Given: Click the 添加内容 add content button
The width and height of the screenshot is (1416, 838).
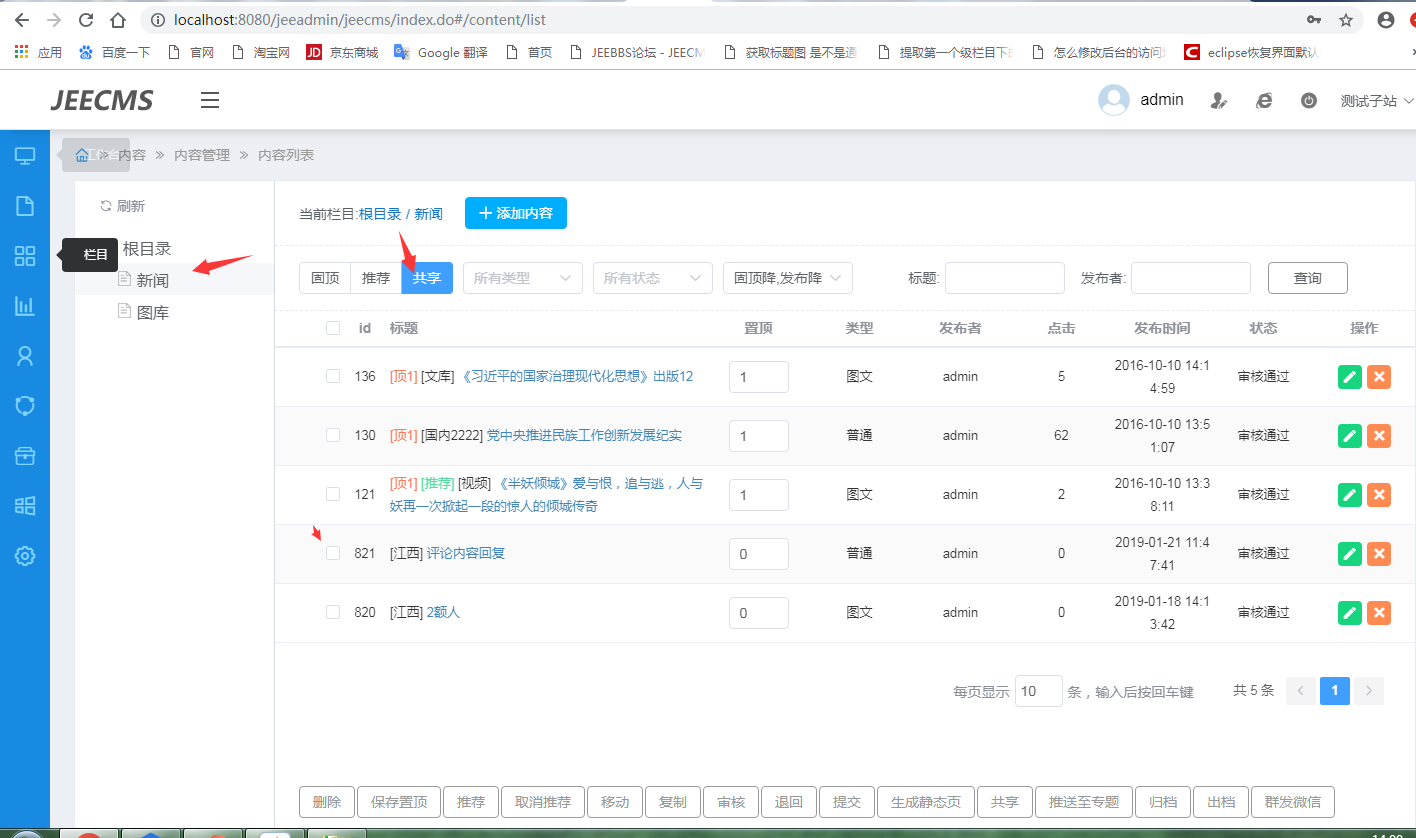Looking at the screenshot, I should tap(515, 213).
